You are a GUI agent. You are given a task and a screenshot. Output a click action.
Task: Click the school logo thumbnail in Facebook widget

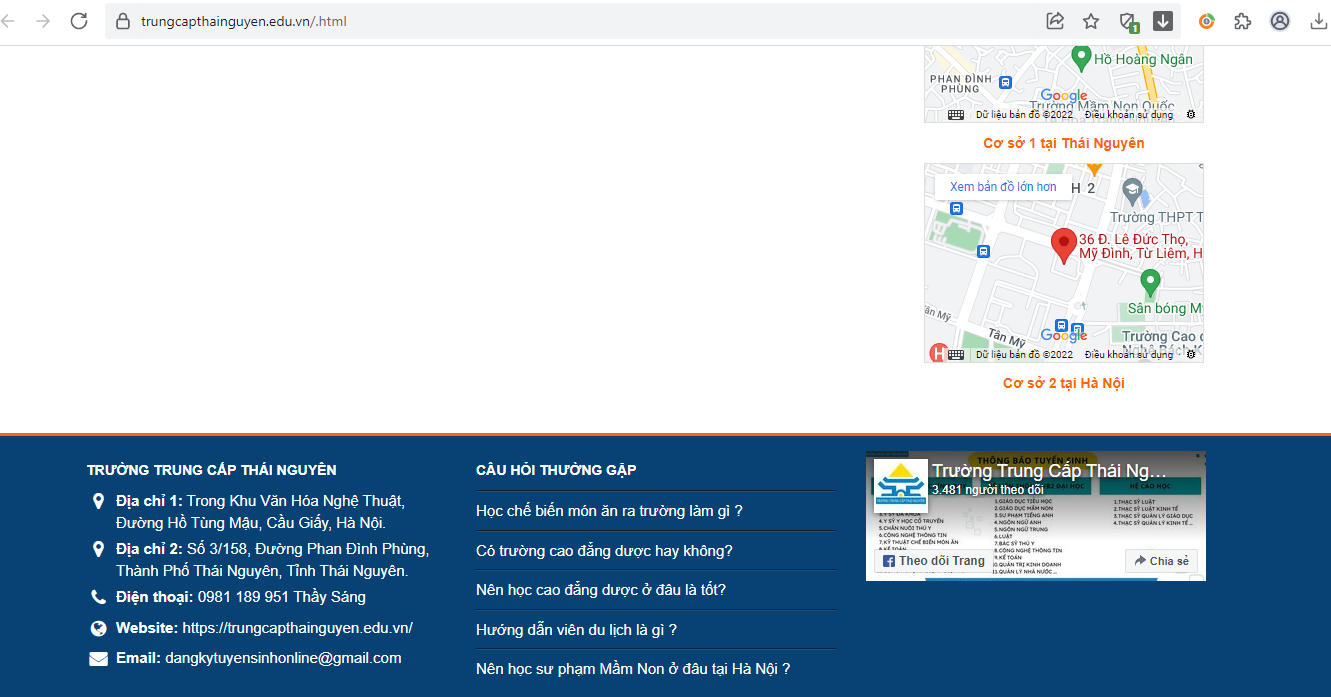[900, 485]
